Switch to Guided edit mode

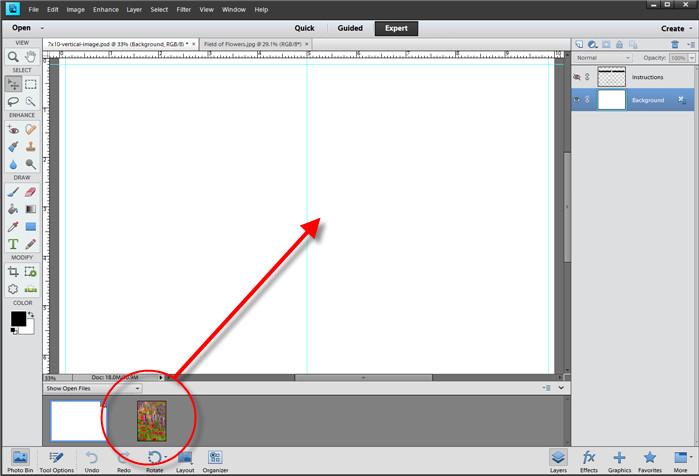(x=350, y=28)
